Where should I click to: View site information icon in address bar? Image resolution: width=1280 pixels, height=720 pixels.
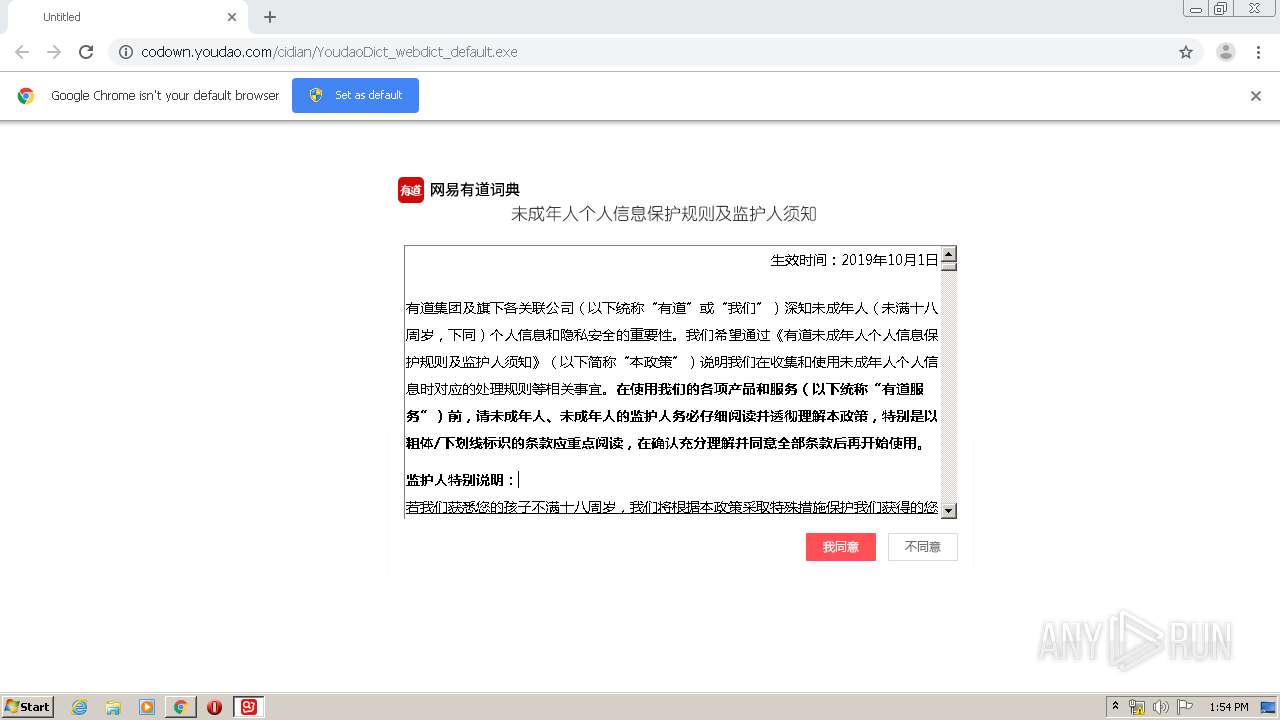click(126, 52)
